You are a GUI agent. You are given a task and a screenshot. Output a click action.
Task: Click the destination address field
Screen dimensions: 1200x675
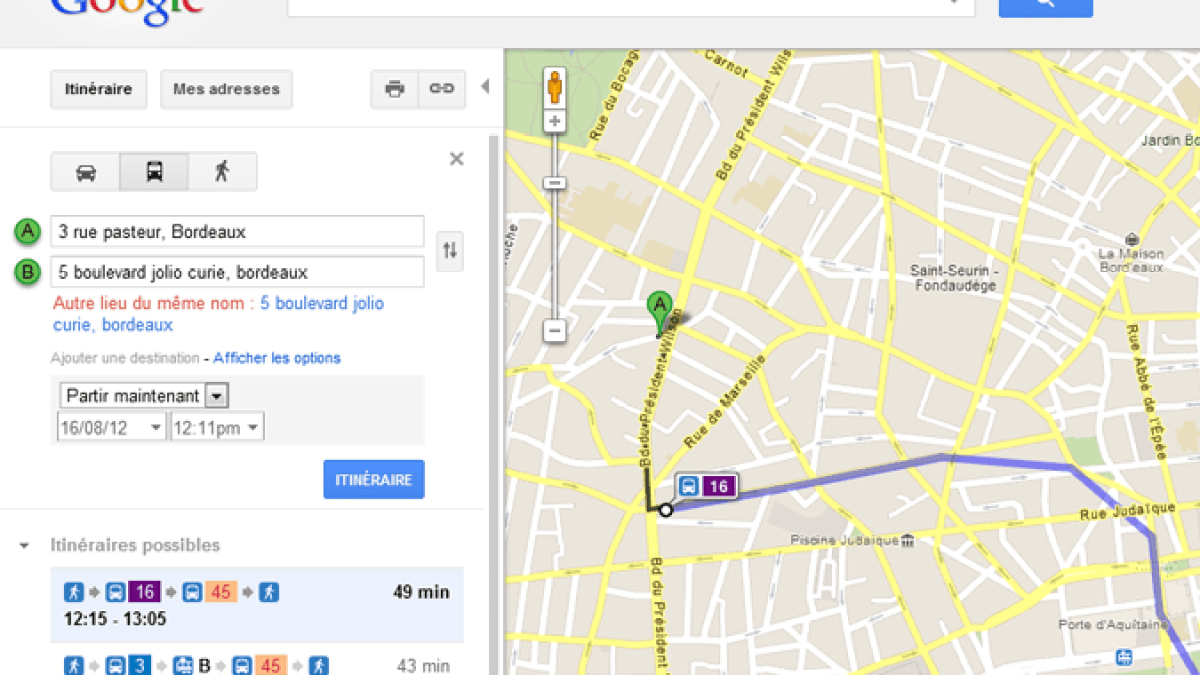(237, 272)
